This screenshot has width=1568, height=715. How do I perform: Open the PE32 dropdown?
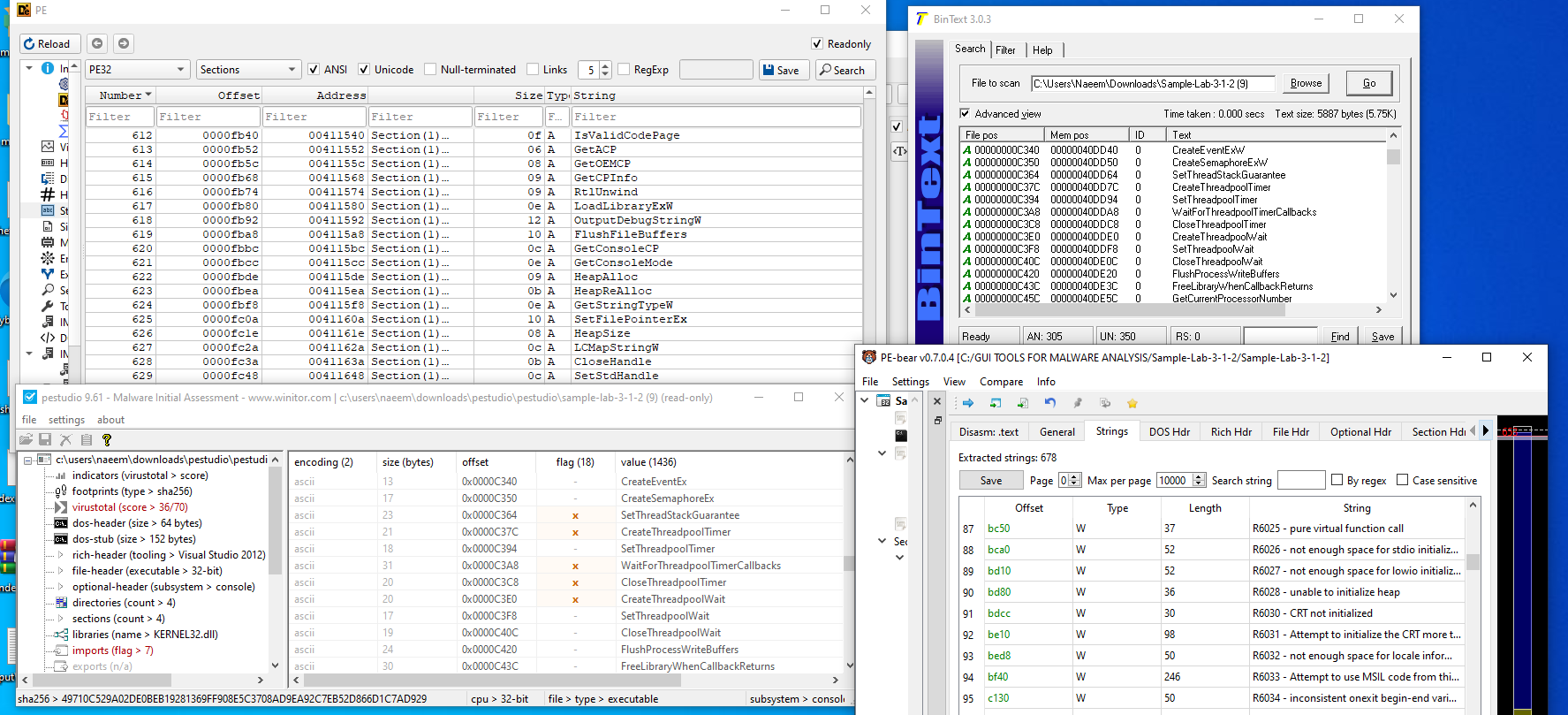point(137,70)
